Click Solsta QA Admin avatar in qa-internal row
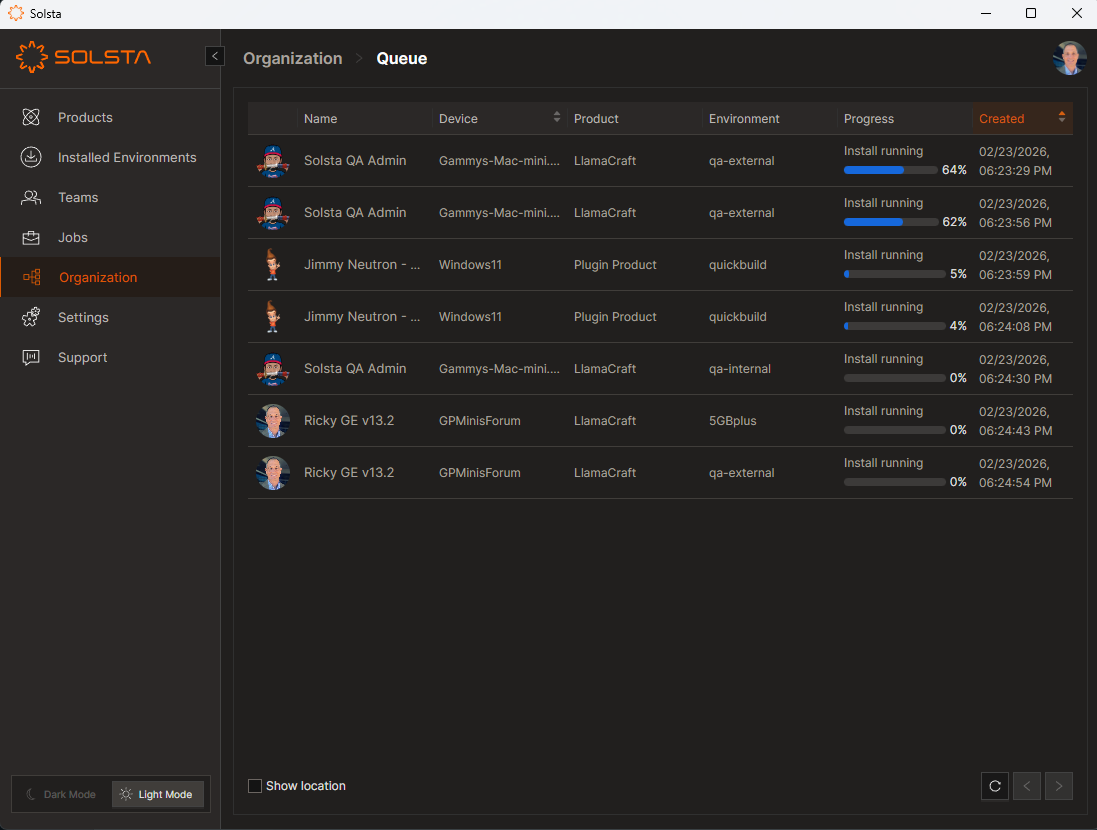Image resolution: width=1097 pixels, height=830 pixels. coord(273,369)
